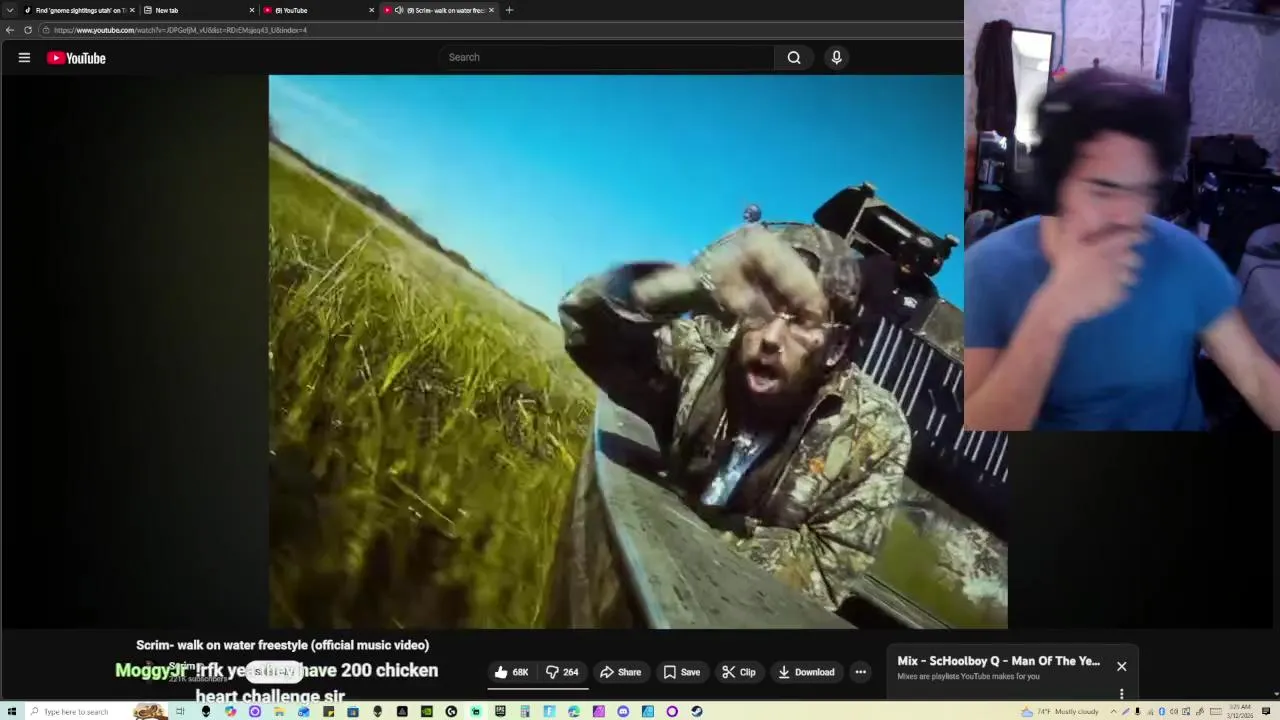1280x720 pixels.
Task: Click the video title text
Action: (283, 645)
